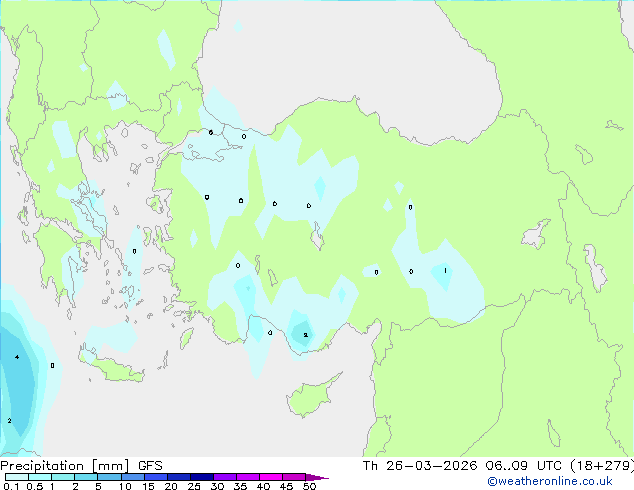Click the purple arrow above 50 mm
The image size is (634, 490).
click(317, 477)
